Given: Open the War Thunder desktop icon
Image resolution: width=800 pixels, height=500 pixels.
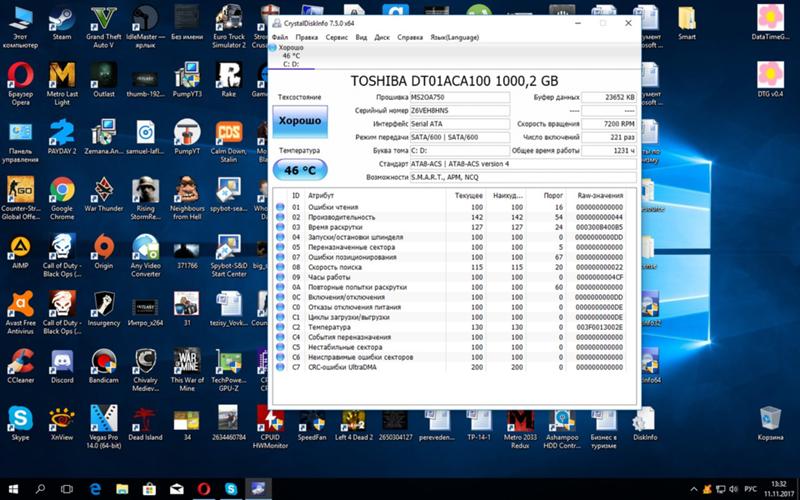Looking at the screenshot, I should (x=104, y=194).
